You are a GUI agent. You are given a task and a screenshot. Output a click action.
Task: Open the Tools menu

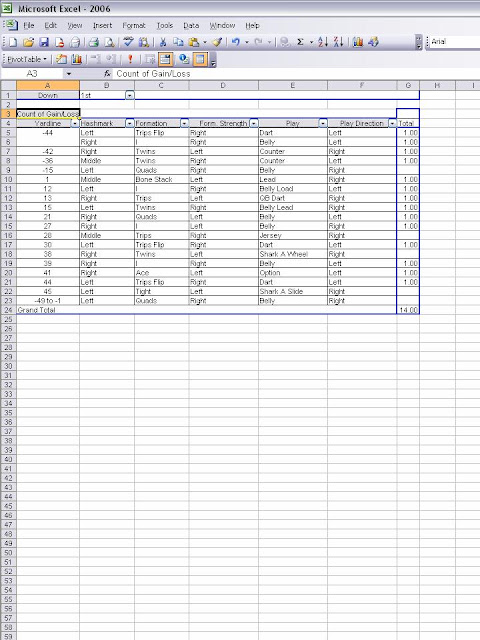165,26
